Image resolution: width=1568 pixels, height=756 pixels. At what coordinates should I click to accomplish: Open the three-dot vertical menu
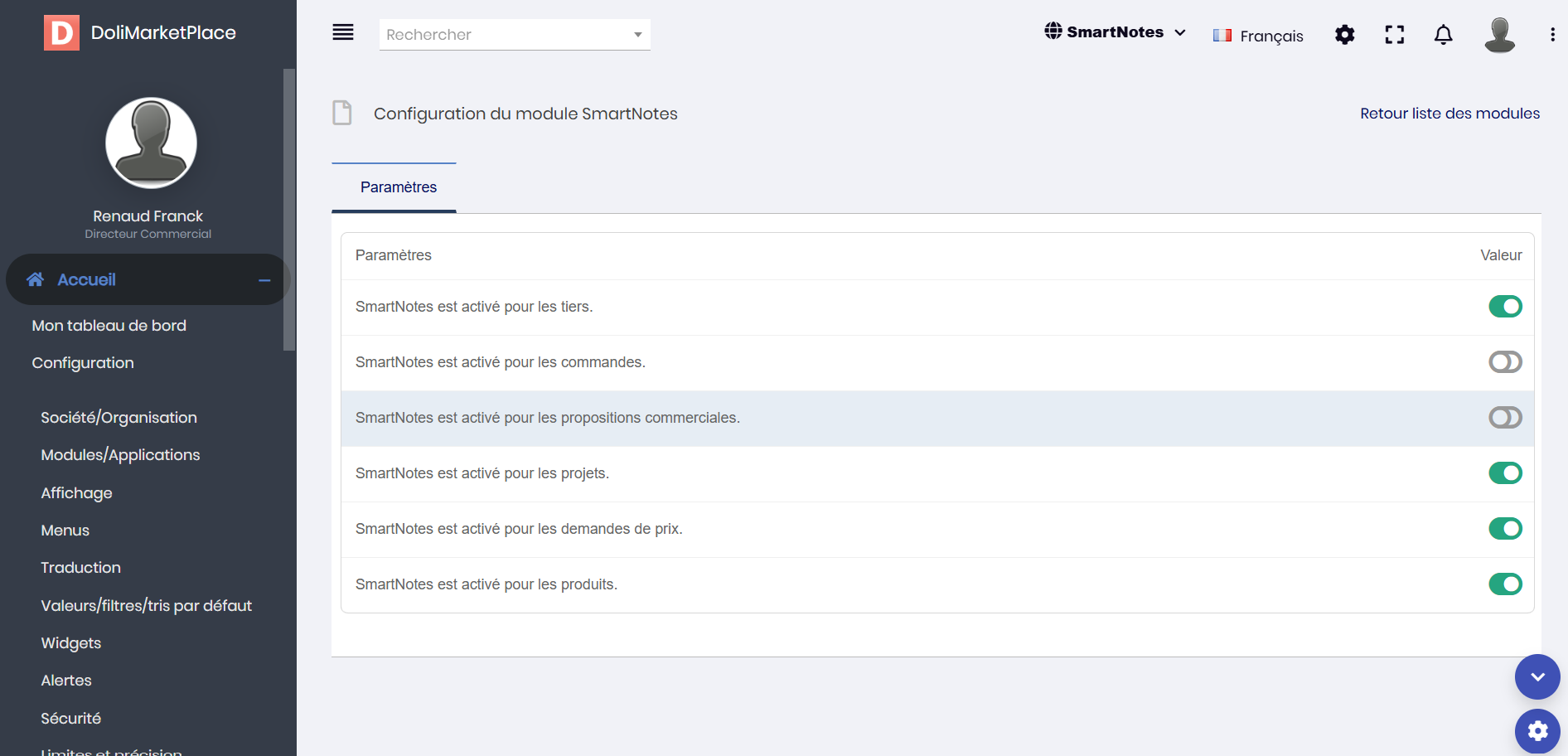(1552, 35)
